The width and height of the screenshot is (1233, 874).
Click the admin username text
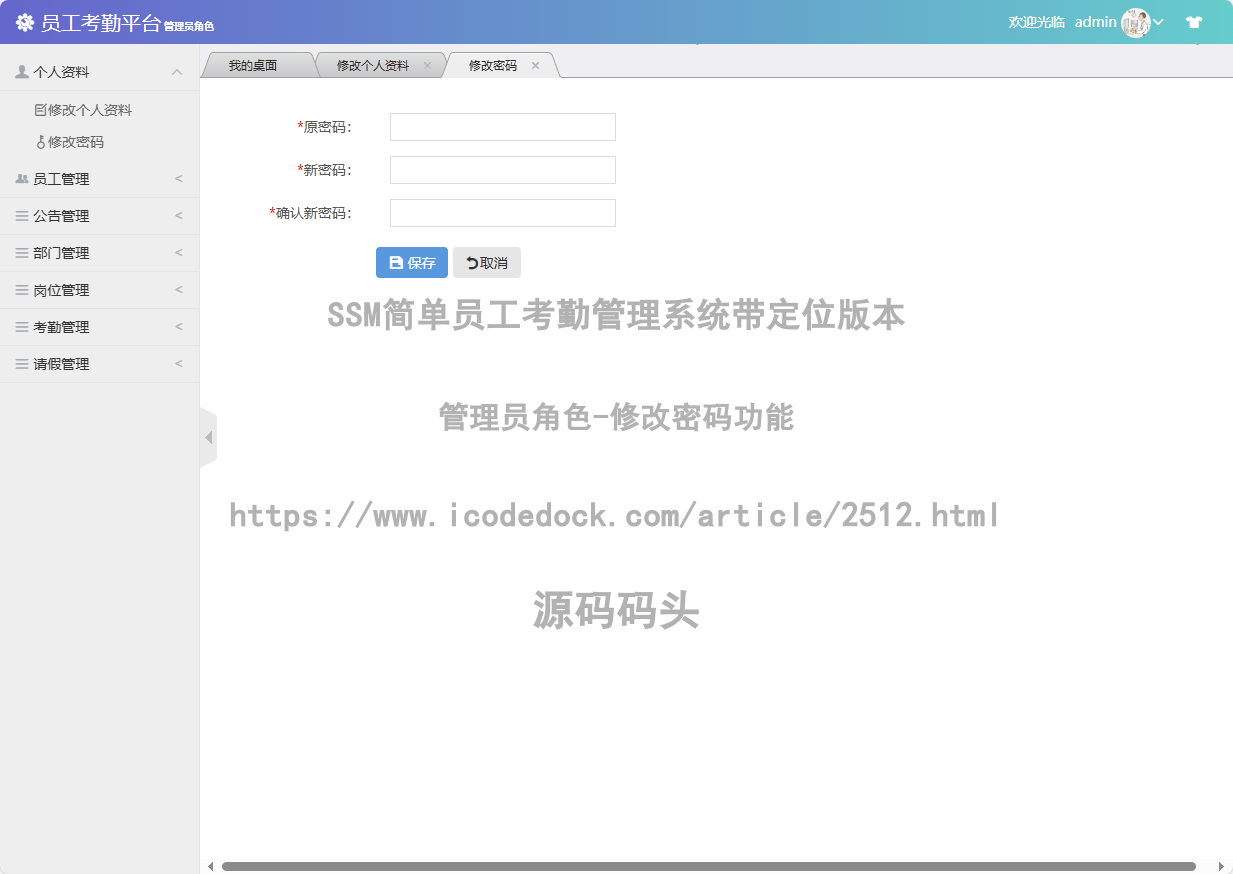1095,22
